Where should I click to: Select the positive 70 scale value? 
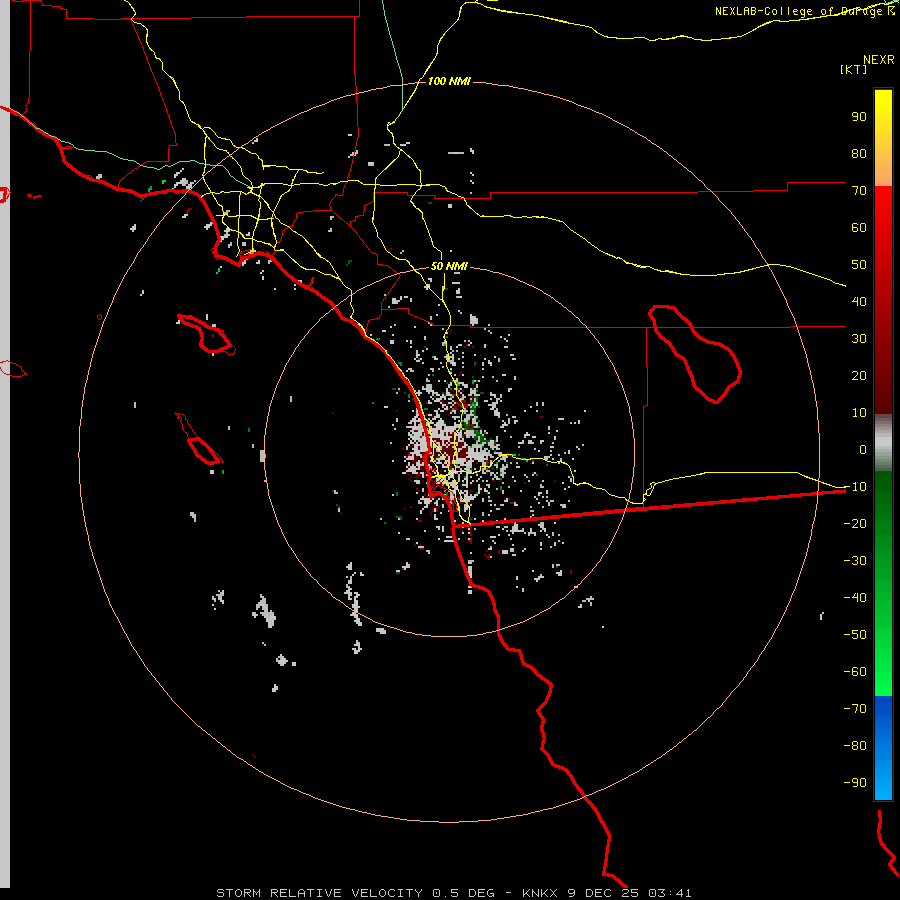coord(859,191)
